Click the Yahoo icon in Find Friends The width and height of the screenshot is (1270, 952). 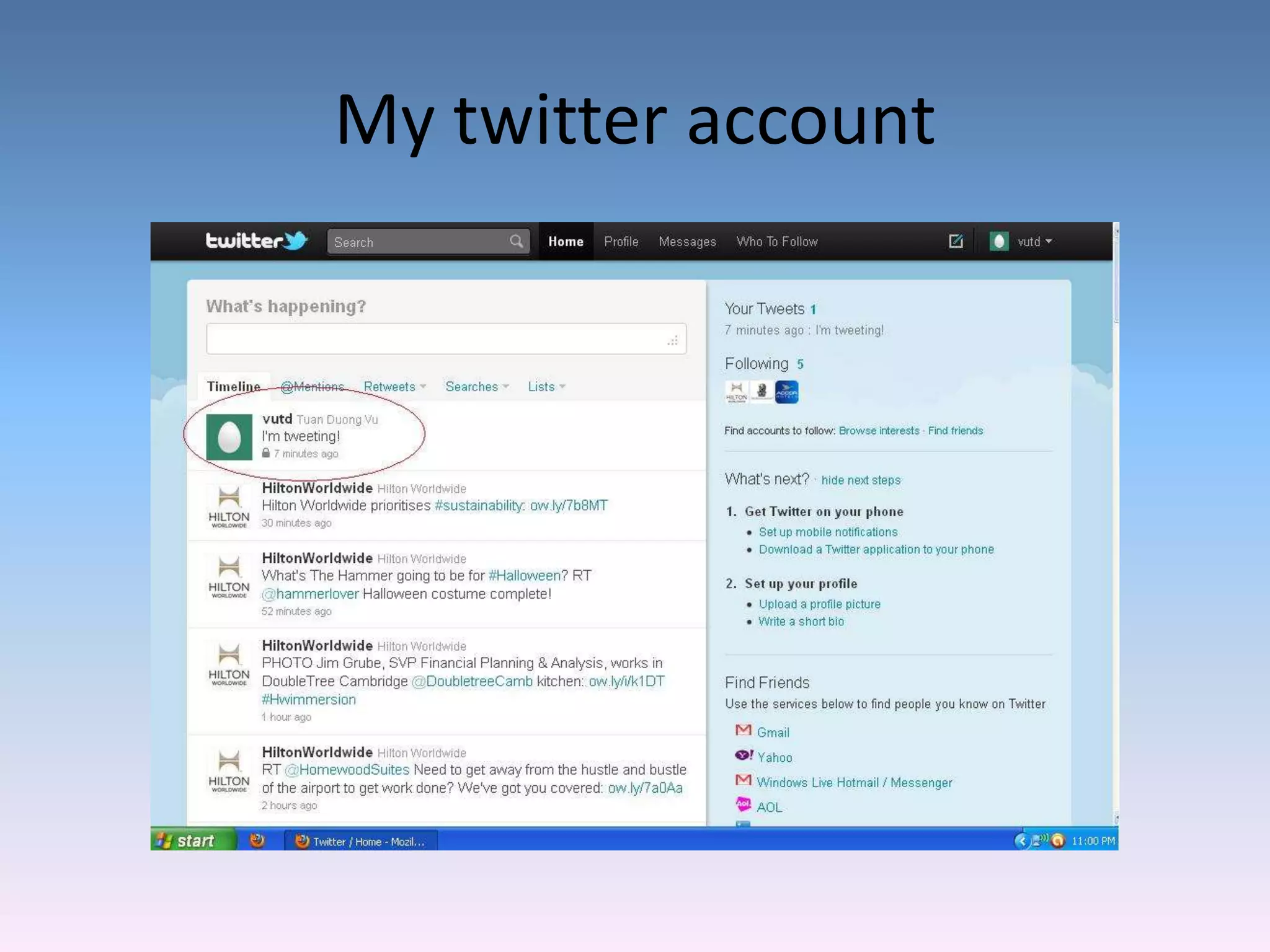click(x=743, y=756)
